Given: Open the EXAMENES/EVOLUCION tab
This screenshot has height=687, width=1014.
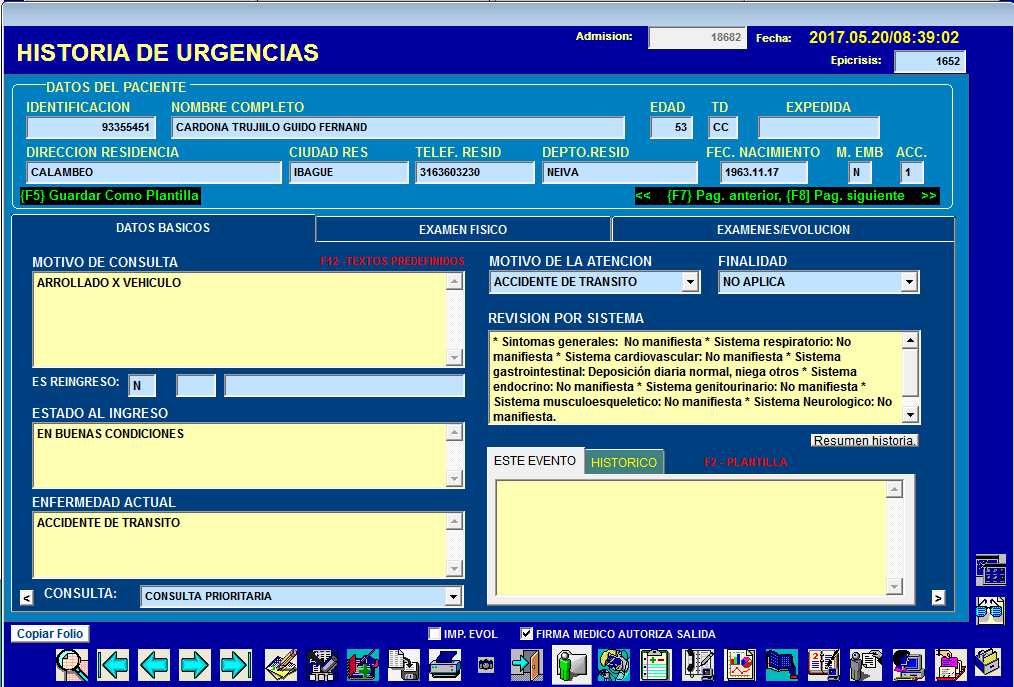Looking at the screenshot, I should click(x=783, y=230).
